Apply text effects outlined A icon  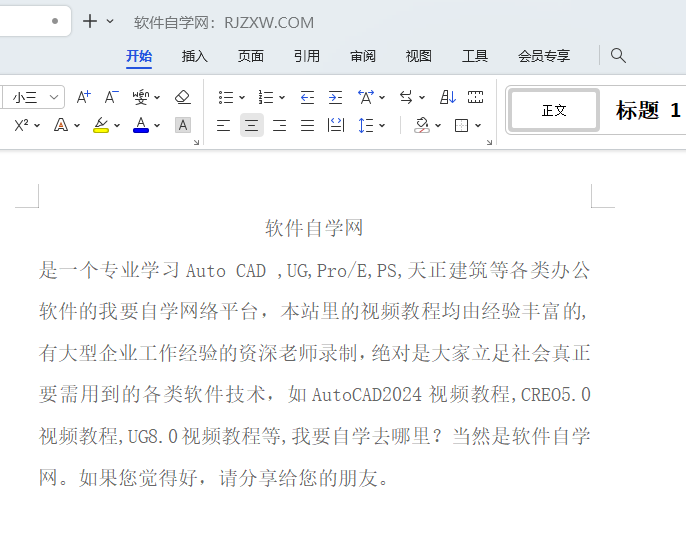coord(61,126)
